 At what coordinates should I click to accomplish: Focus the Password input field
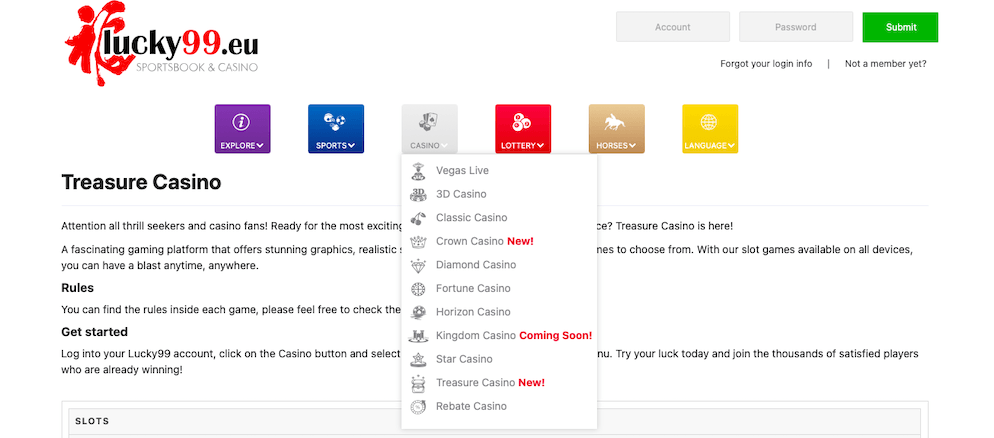click(796, 27)
